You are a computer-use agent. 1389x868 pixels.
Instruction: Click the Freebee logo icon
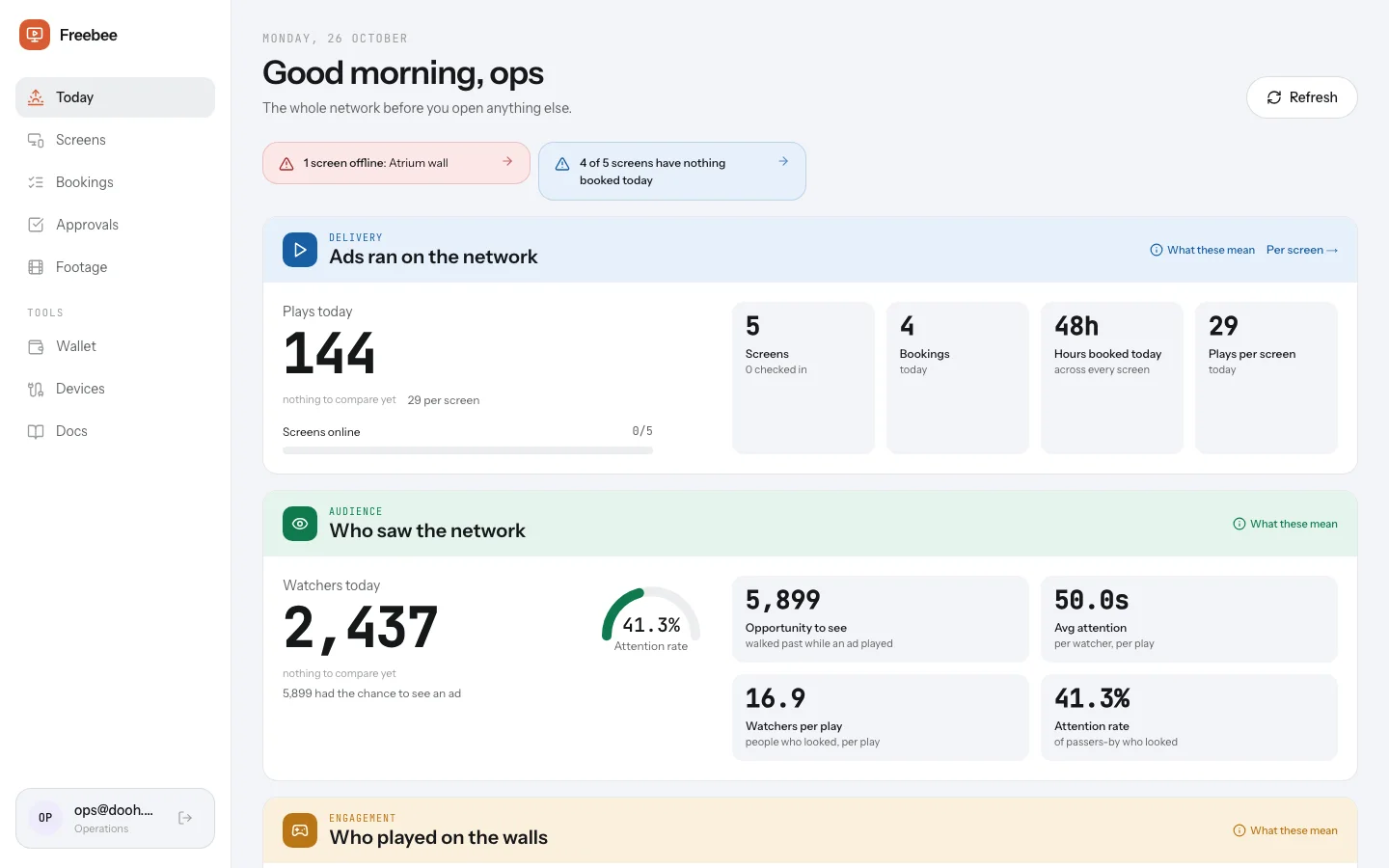35,35
